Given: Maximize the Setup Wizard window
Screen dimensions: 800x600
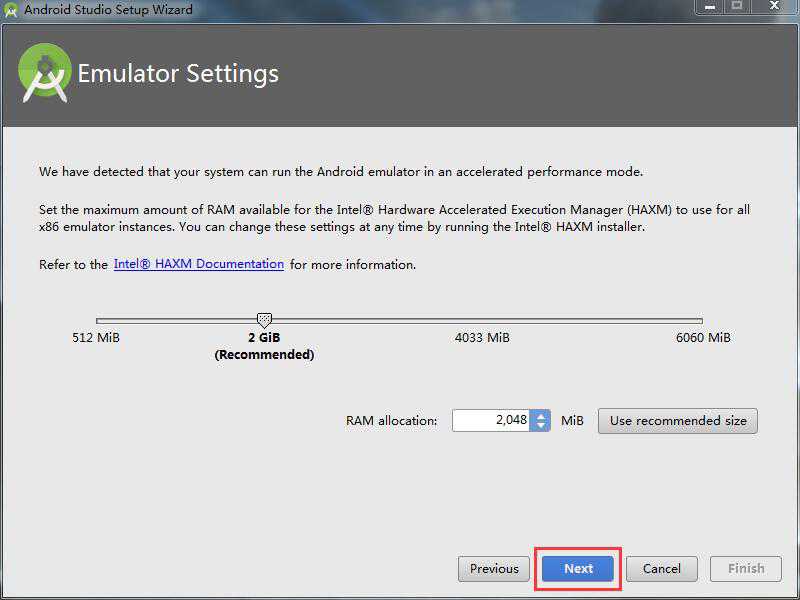Looking at the screenshot, I should pos(737,7).
